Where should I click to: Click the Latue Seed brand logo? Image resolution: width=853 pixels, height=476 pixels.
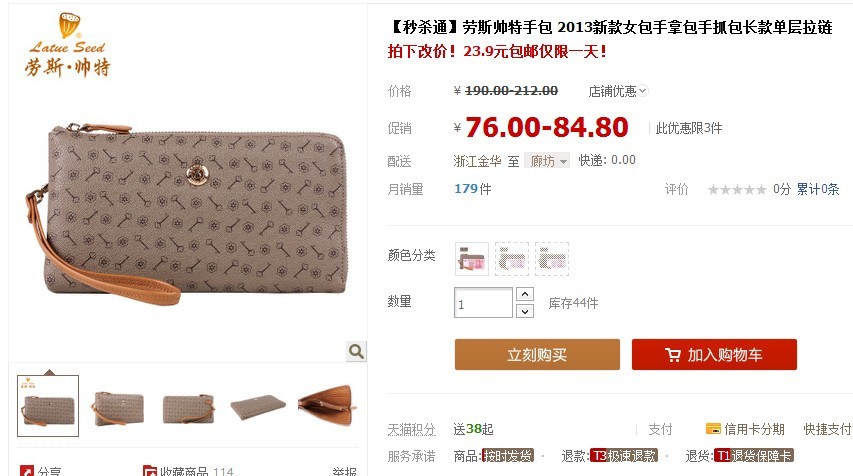(x=68, y=45)
